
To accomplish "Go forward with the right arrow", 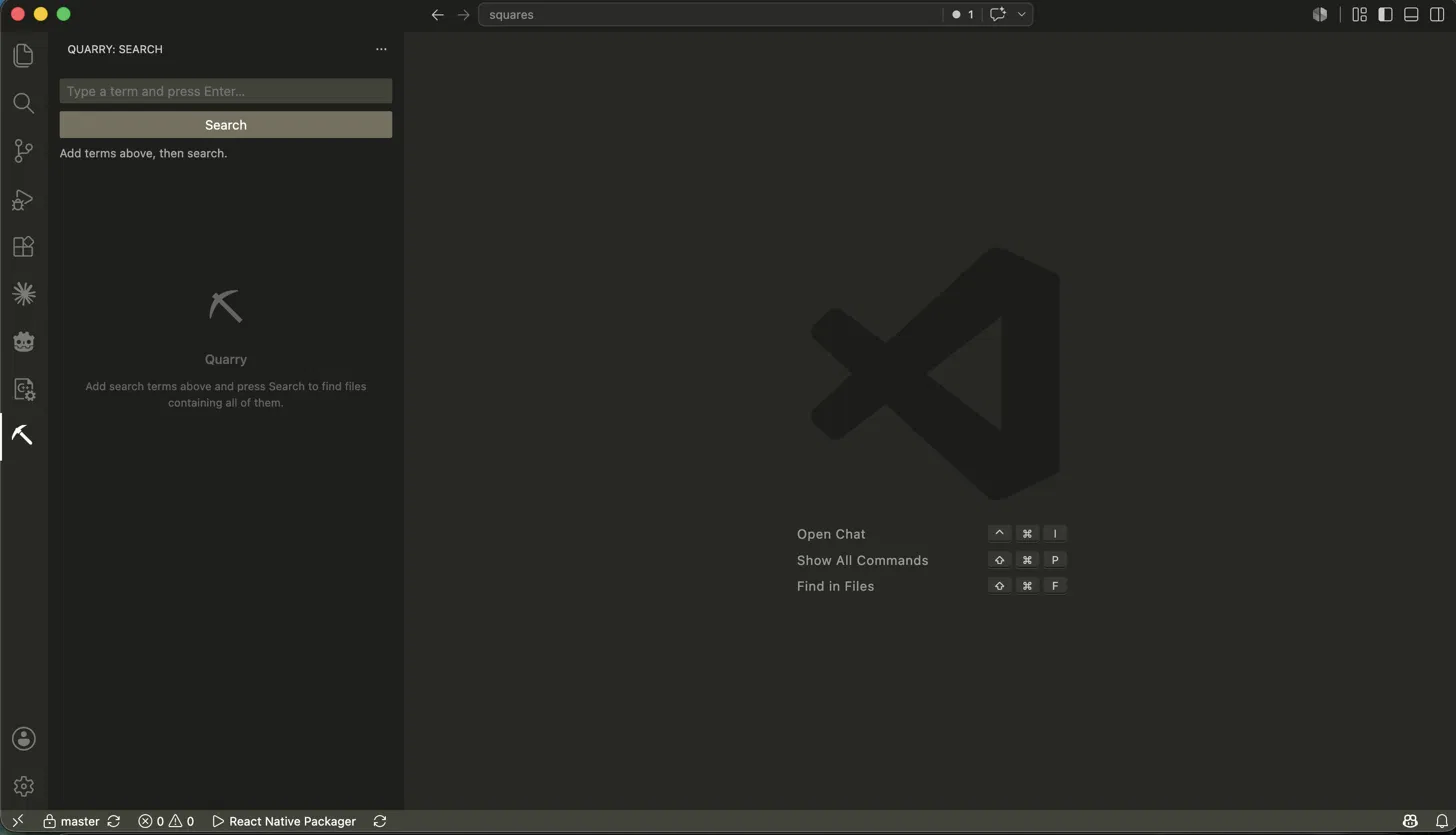I will (x=463, y=15).
